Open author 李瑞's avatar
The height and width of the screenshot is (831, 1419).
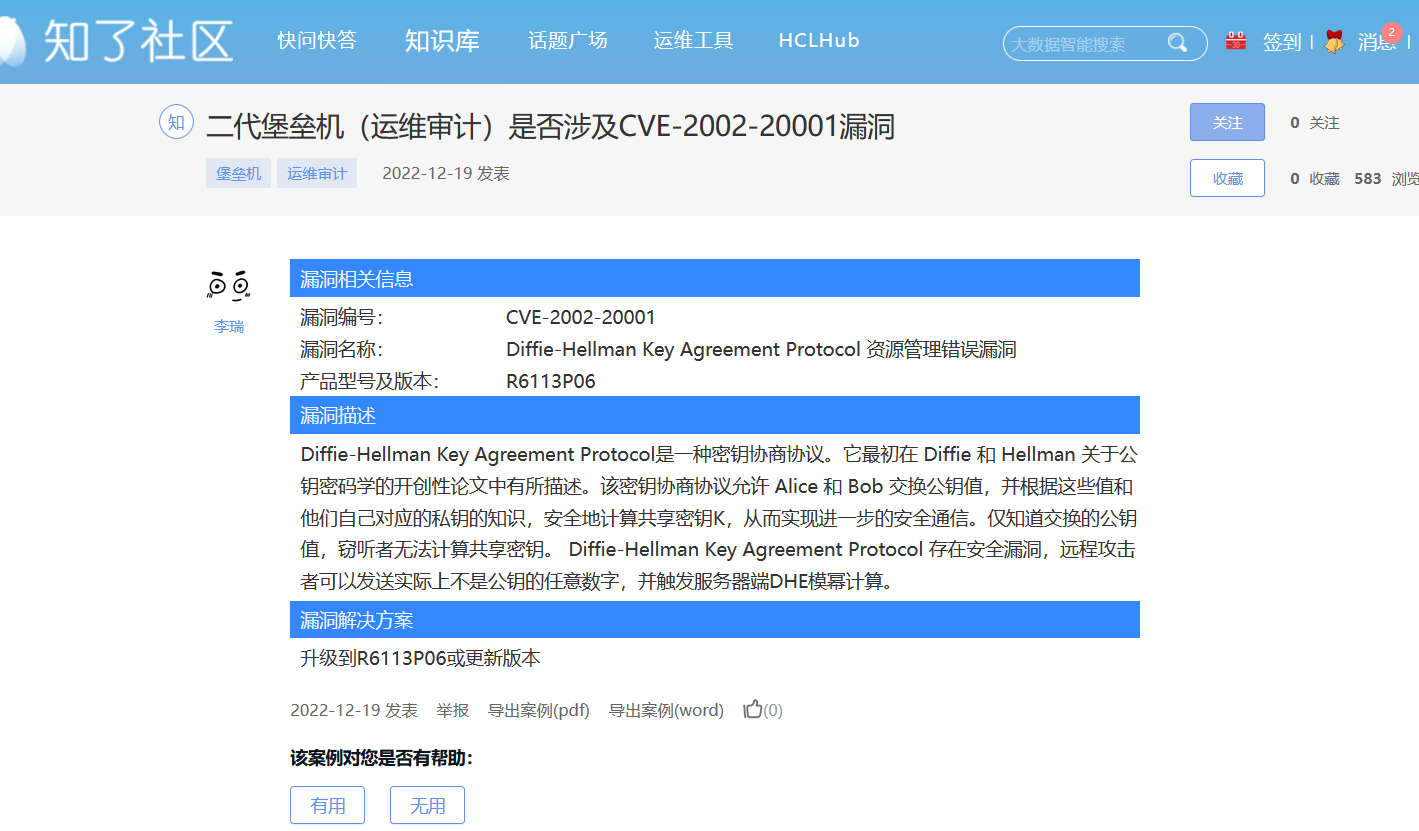click(x=228, y=286)
